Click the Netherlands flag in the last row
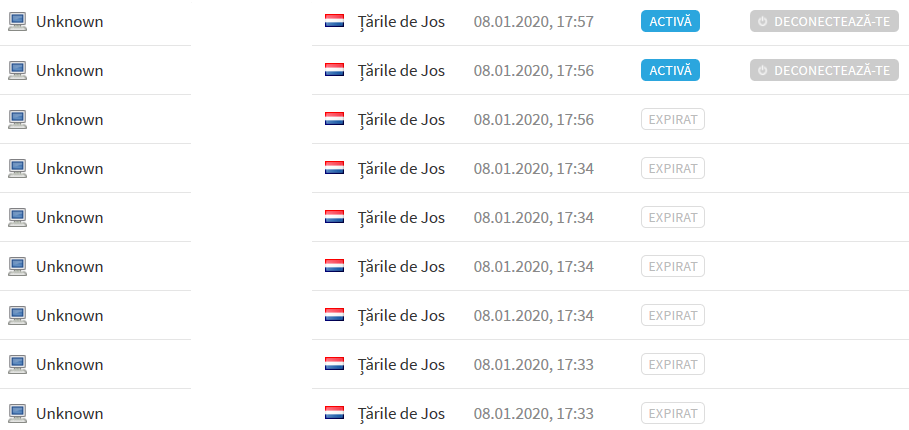 click(x=334, y=413)
